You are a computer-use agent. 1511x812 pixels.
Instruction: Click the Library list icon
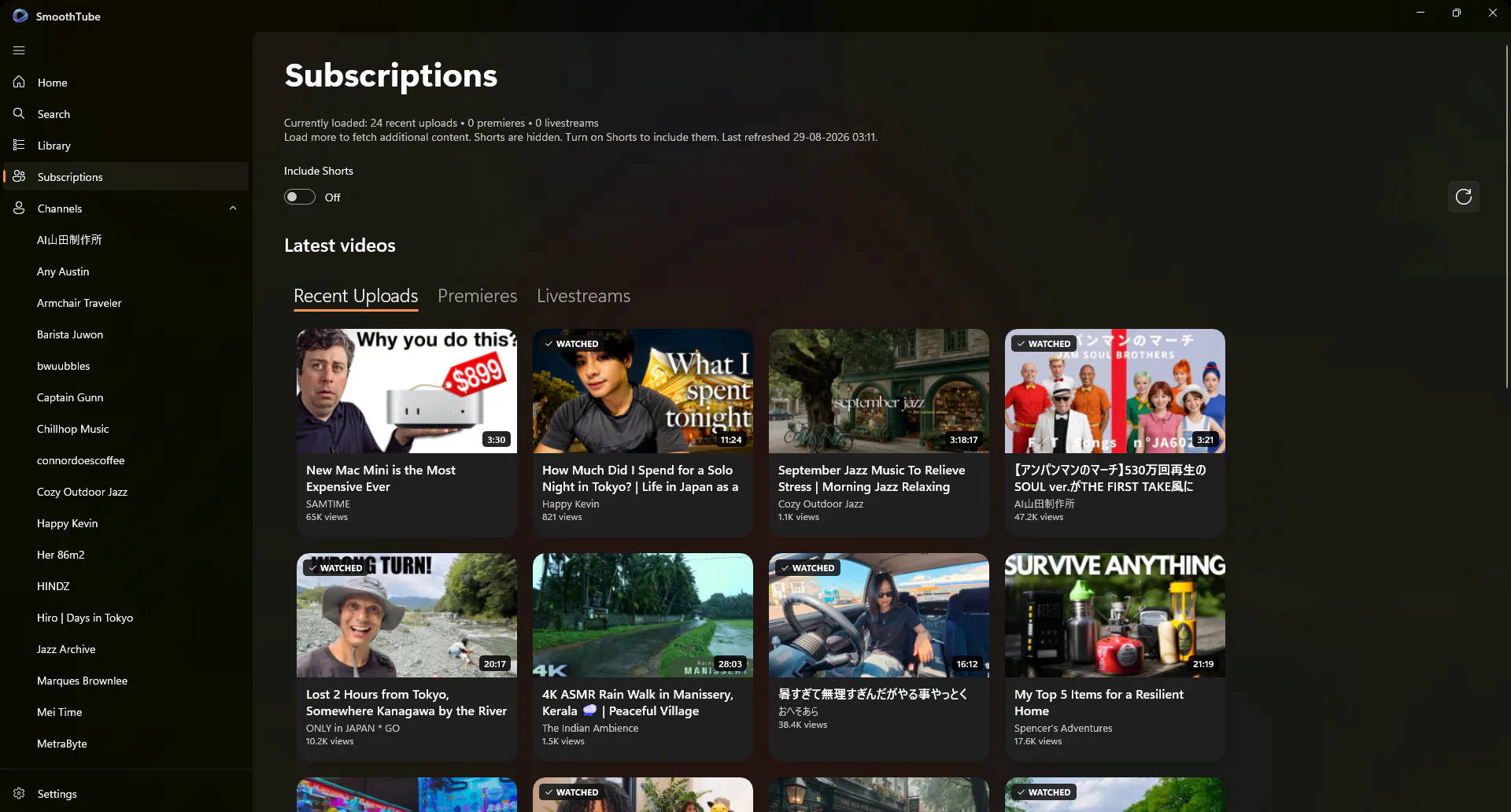click(19, 145)
